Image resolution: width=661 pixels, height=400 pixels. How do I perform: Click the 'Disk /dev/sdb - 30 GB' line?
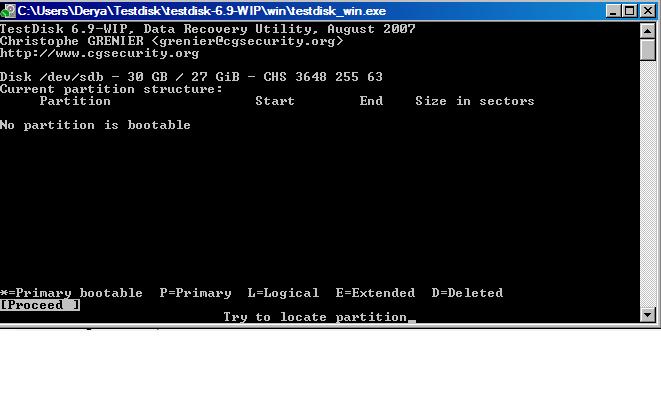(x=191, y=77)
